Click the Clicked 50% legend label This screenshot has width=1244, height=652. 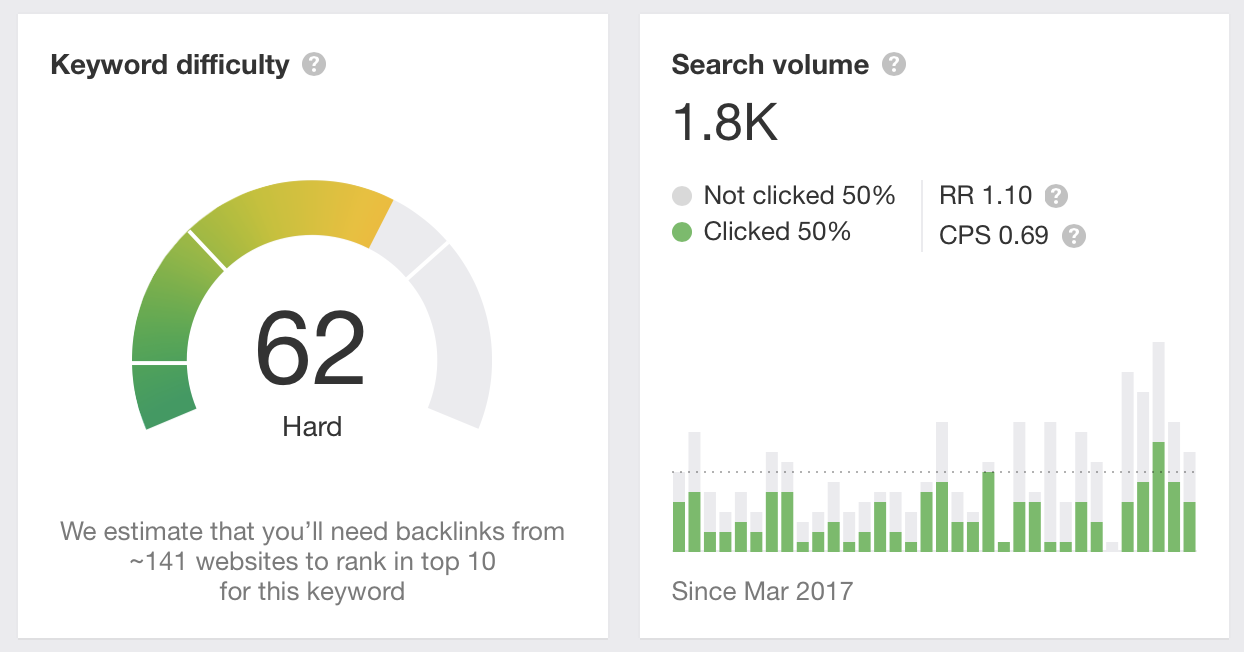tap(777, 232)
